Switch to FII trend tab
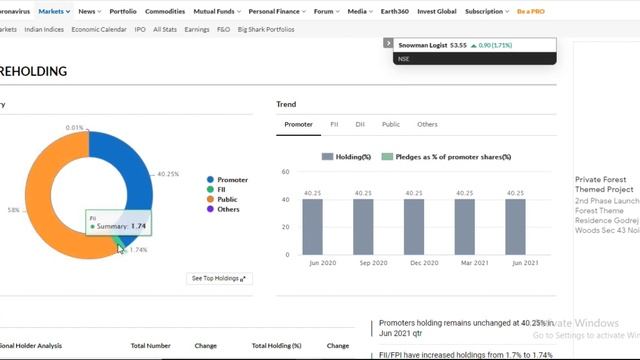Image resolution: width=640 pixels, height=360 pixels. coord(334,124)
